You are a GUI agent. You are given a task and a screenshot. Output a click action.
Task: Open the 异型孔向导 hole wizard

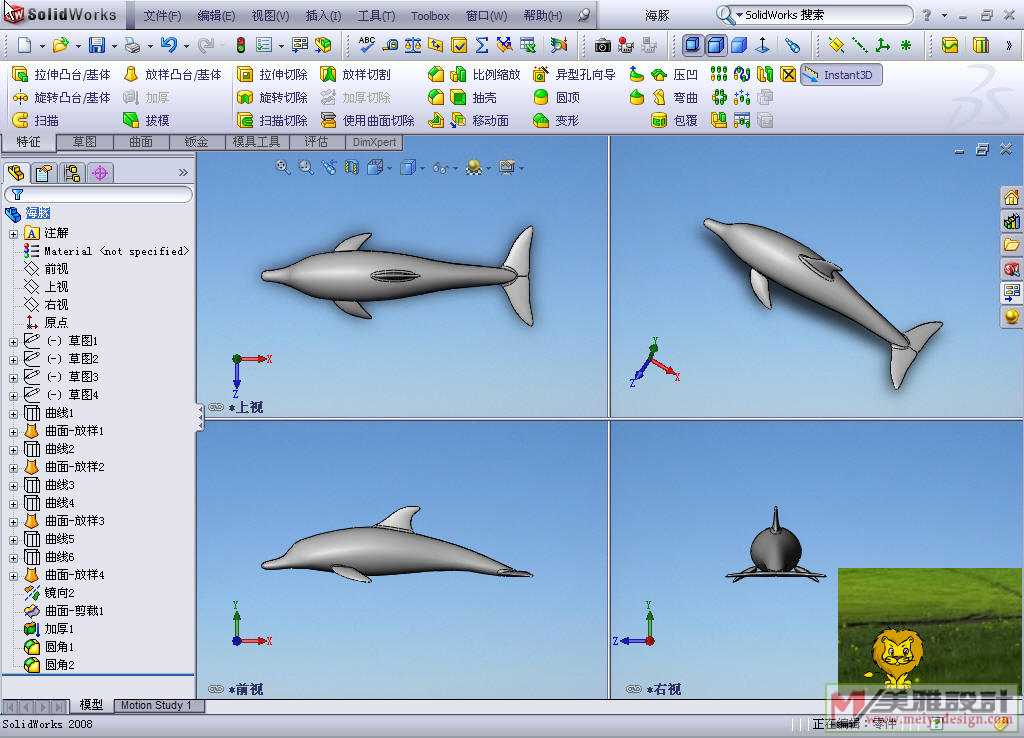tap(574, 74)
